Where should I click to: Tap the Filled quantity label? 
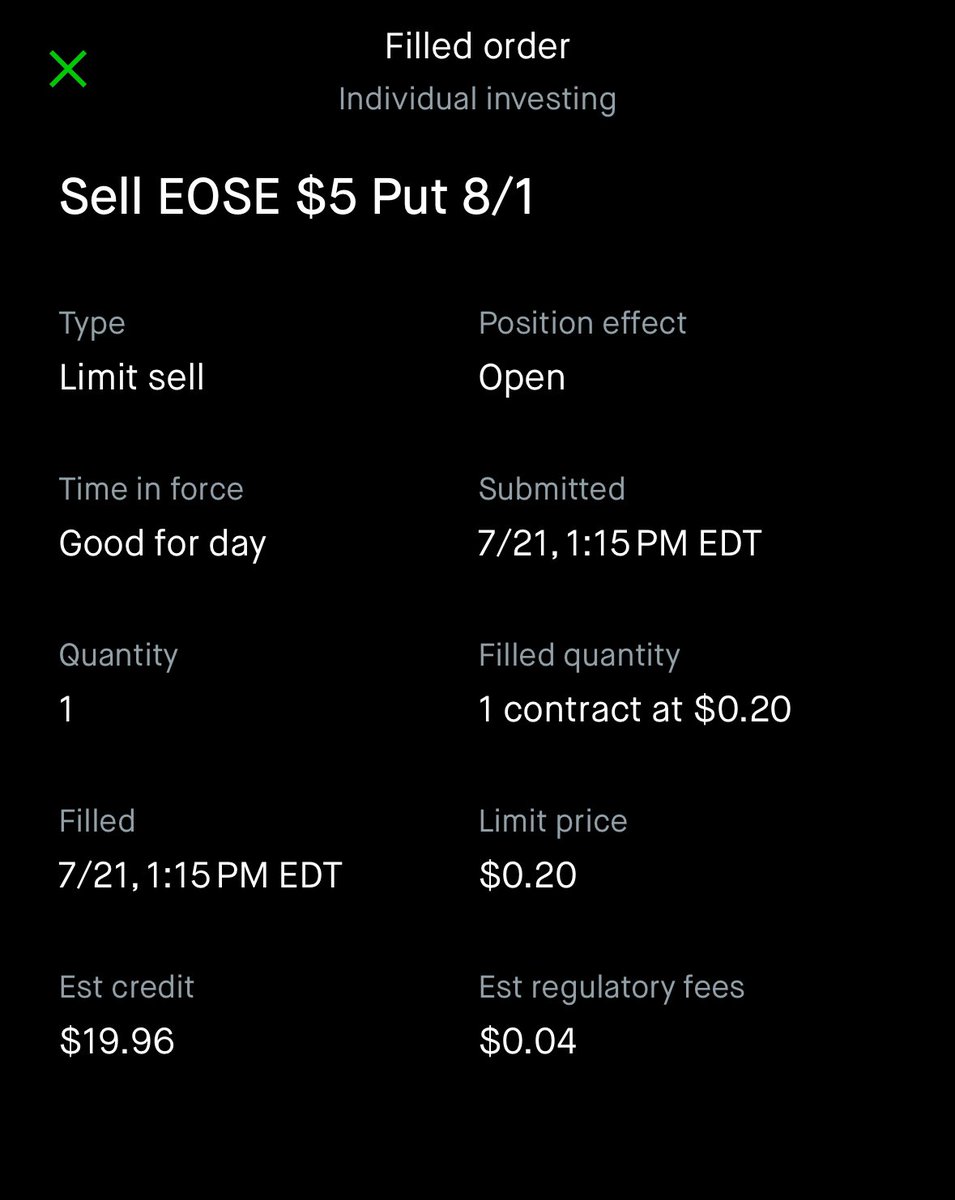click(x=579, y=656)
